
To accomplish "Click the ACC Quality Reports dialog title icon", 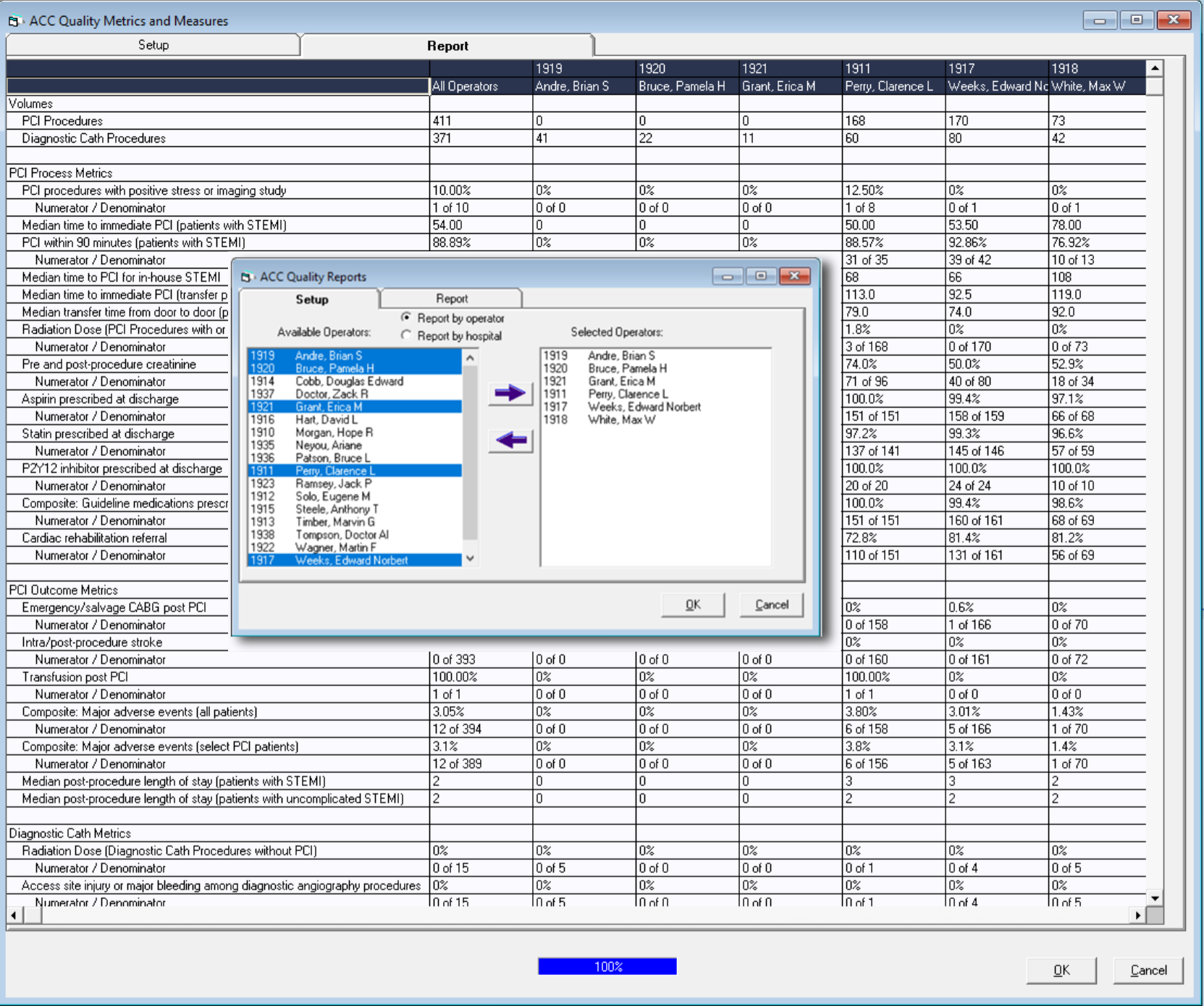I will [x=246, y=277].
